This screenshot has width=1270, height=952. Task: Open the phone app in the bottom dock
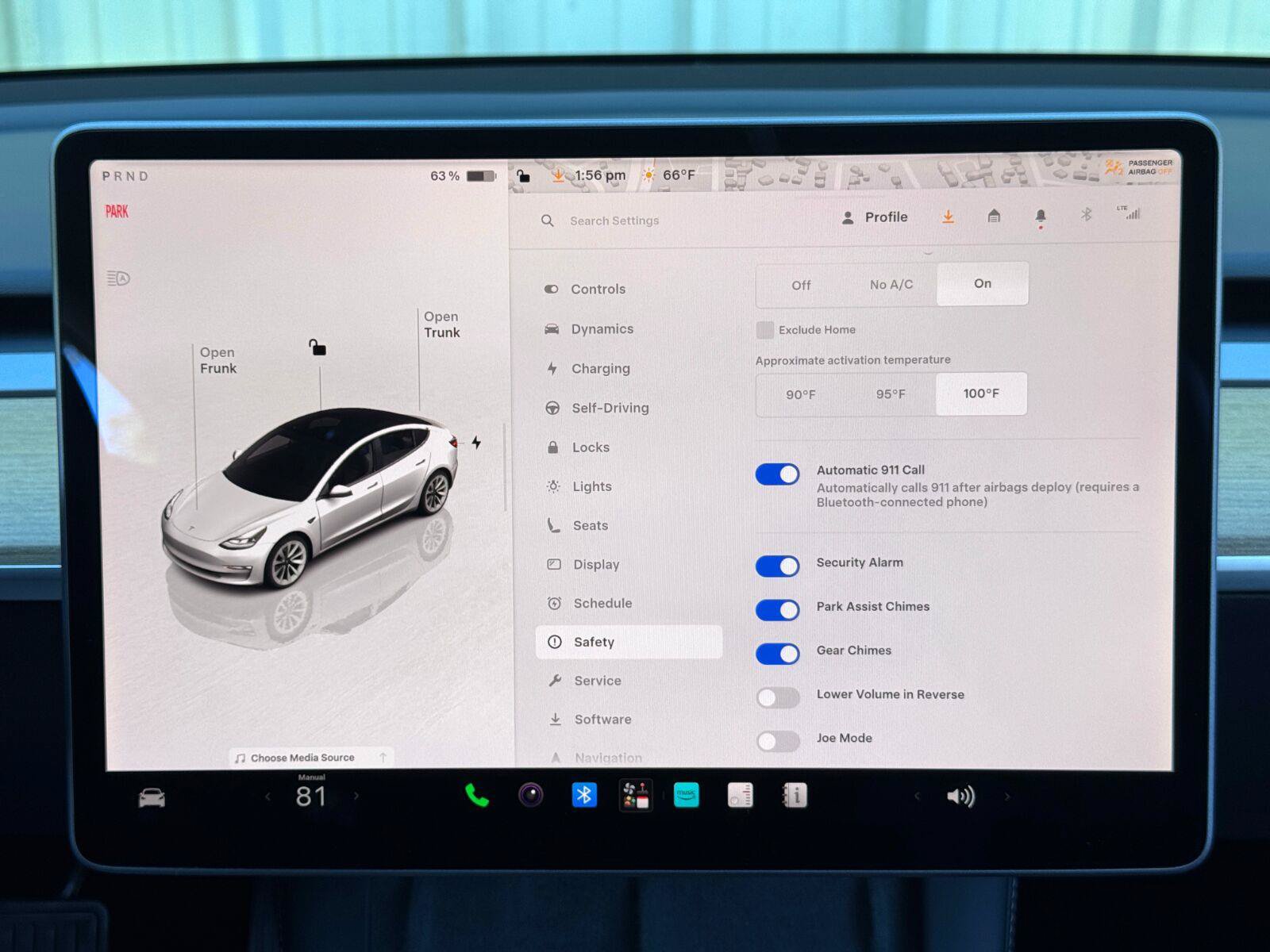pyautogui.click(x=476, y=795)
